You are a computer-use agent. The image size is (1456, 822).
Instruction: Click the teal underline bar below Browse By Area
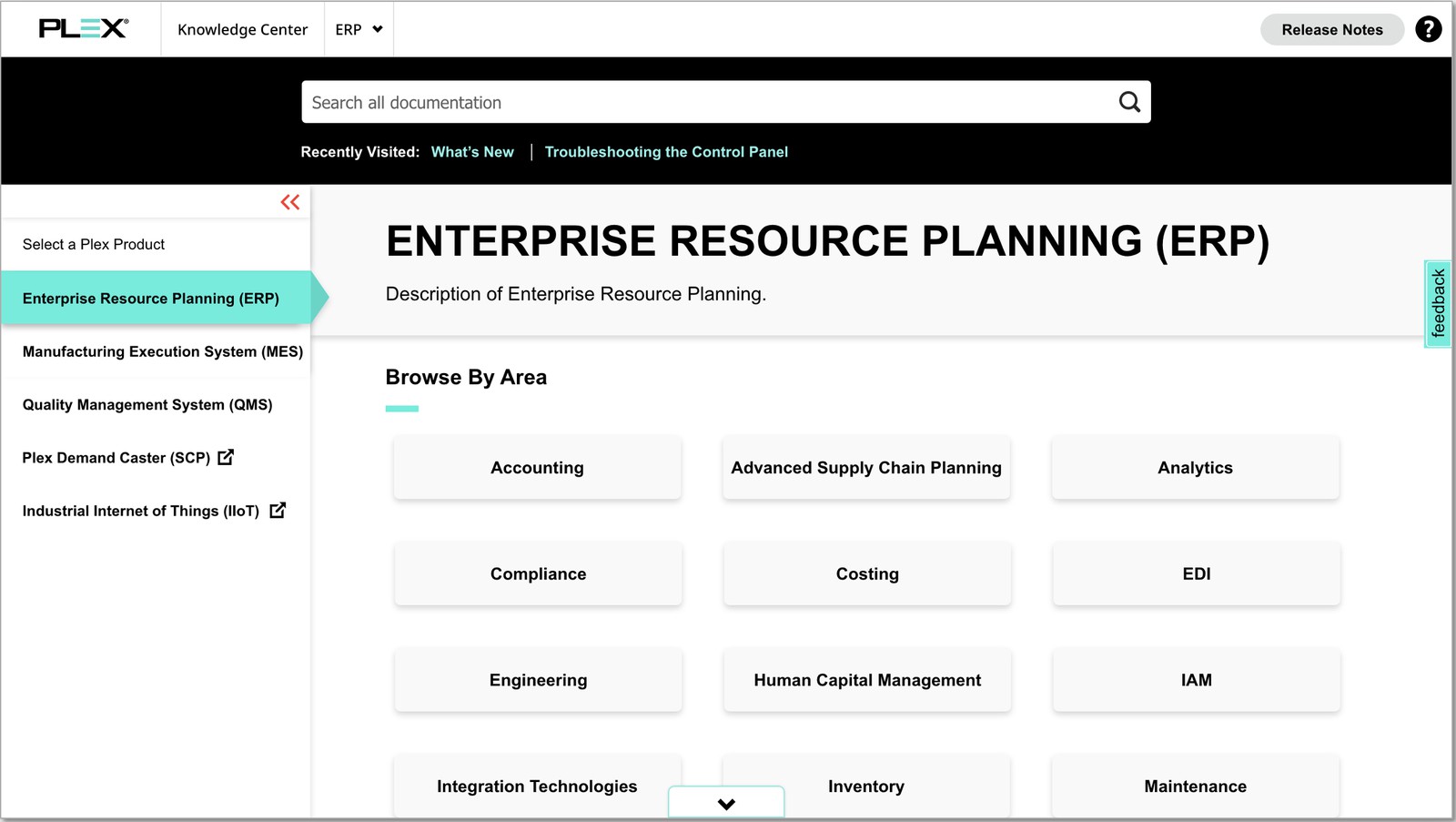[401, 409]
